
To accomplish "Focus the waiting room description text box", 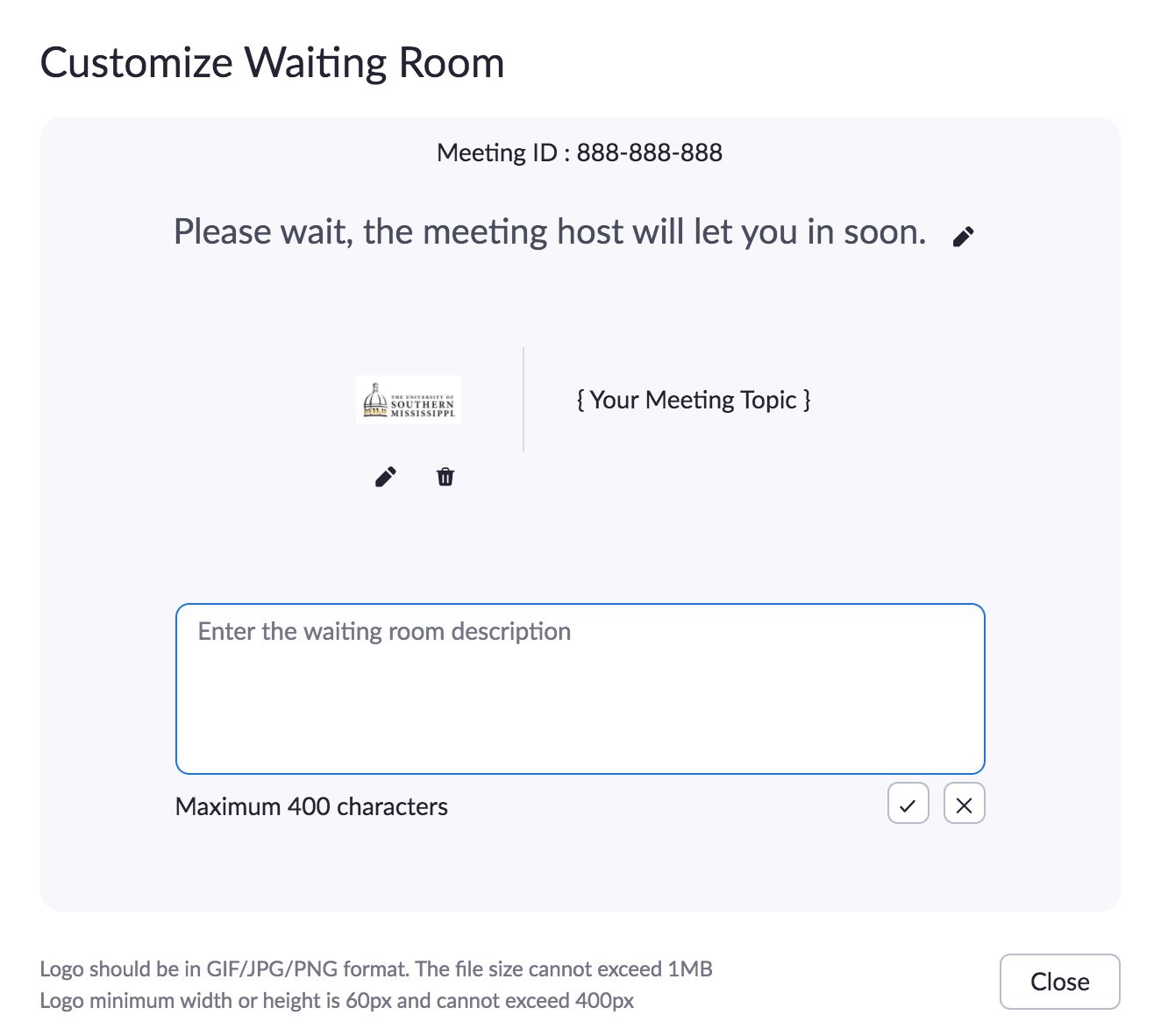I will click(x=580, y=689).
